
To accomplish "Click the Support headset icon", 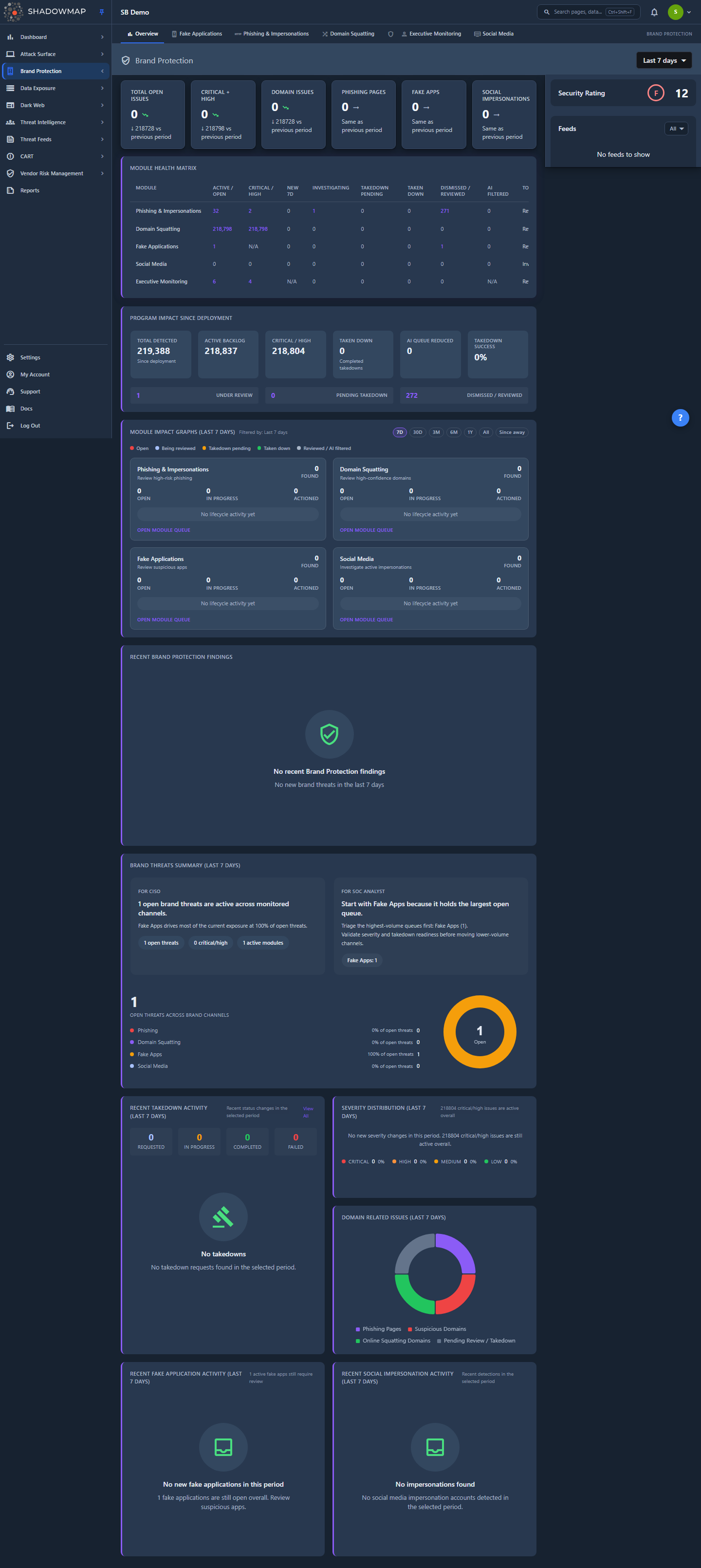I will pyautogui.click(x=10, y=392).
